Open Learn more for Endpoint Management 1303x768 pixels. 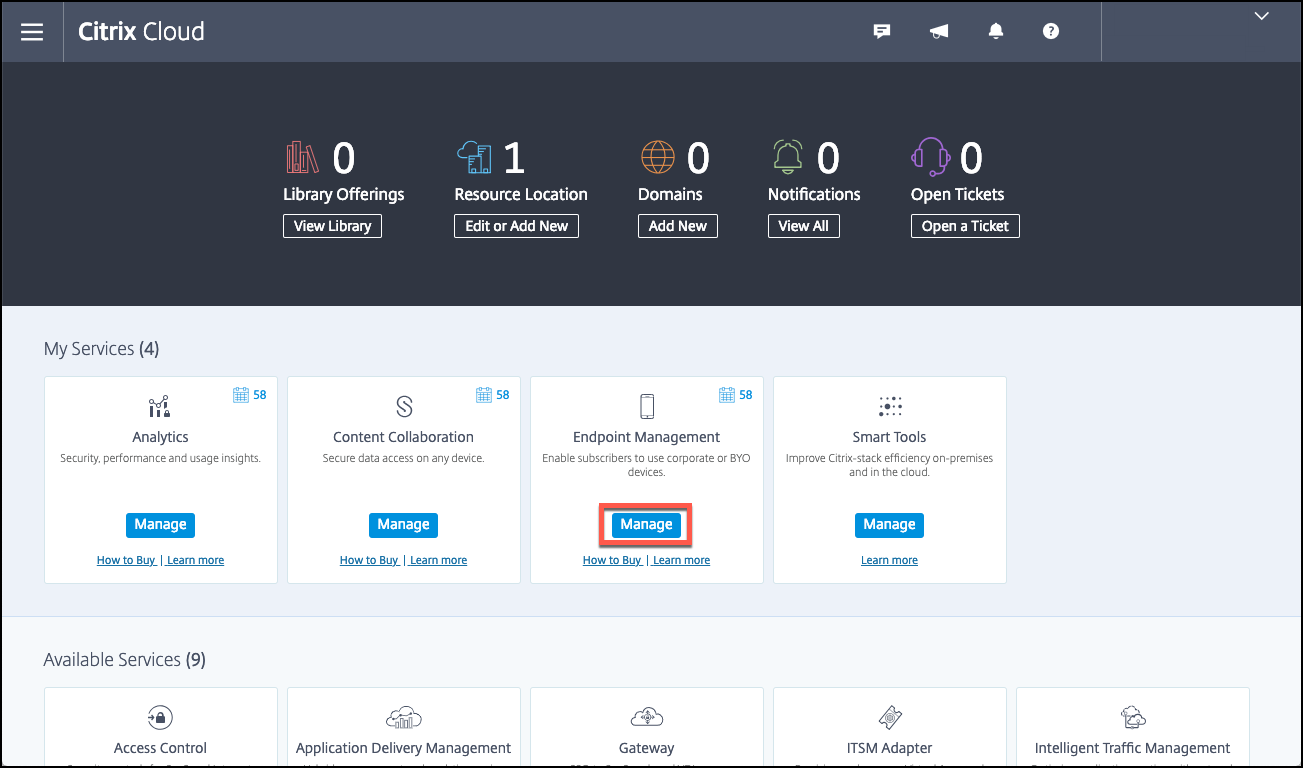pos(681,560)
